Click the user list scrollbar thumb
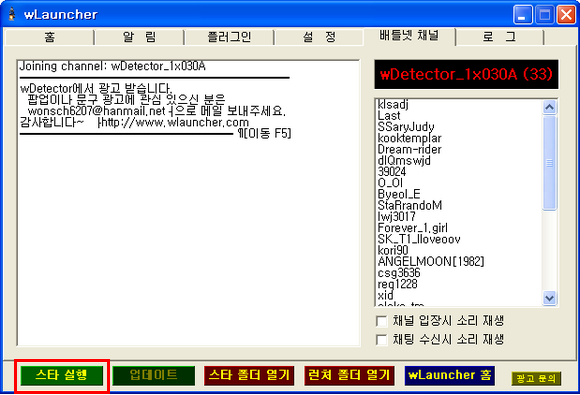This screenshot has height=395, width=580. pyautogui.click(x=549, y=163)
